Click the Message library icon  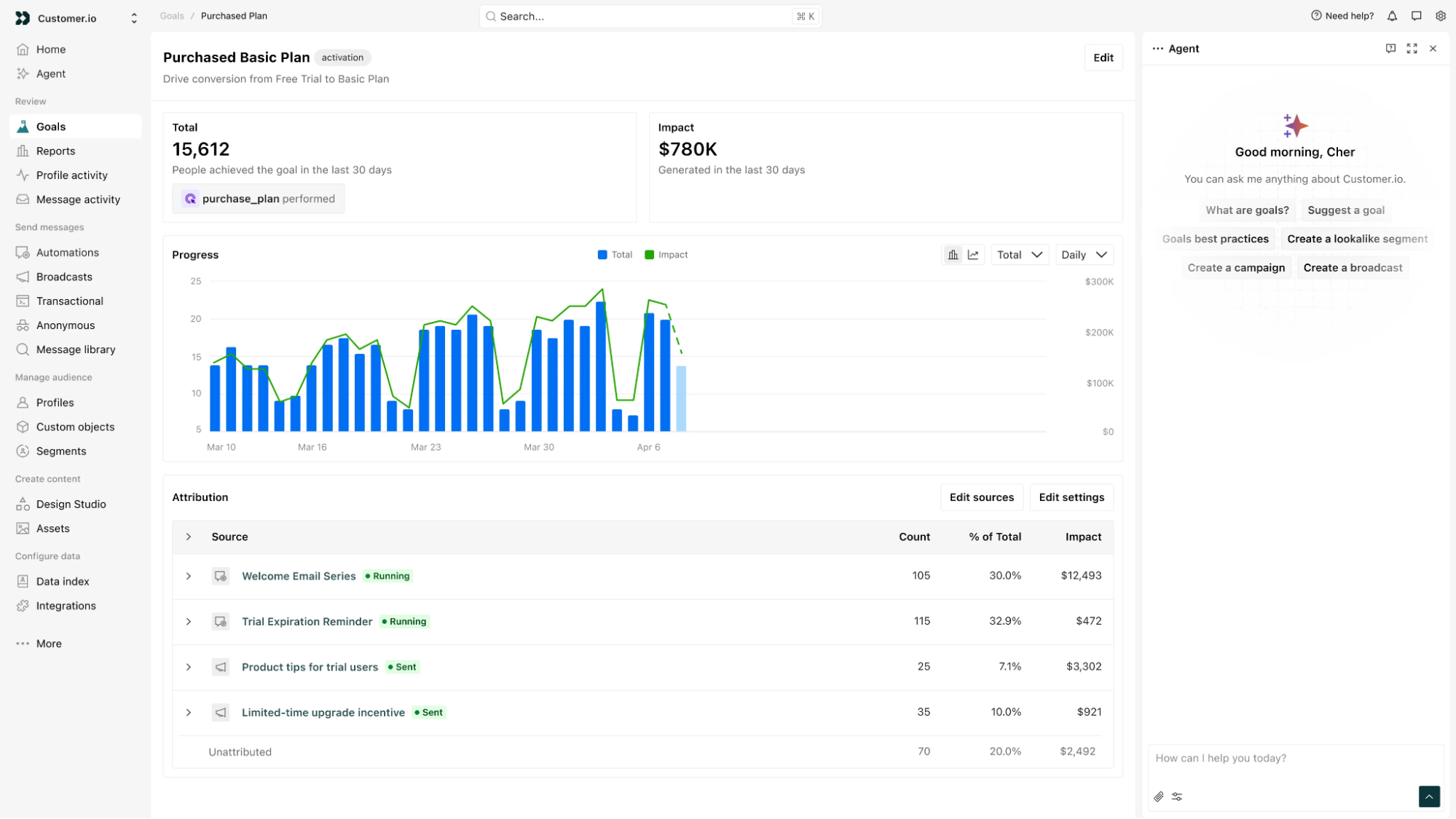(x=23, y=349)
